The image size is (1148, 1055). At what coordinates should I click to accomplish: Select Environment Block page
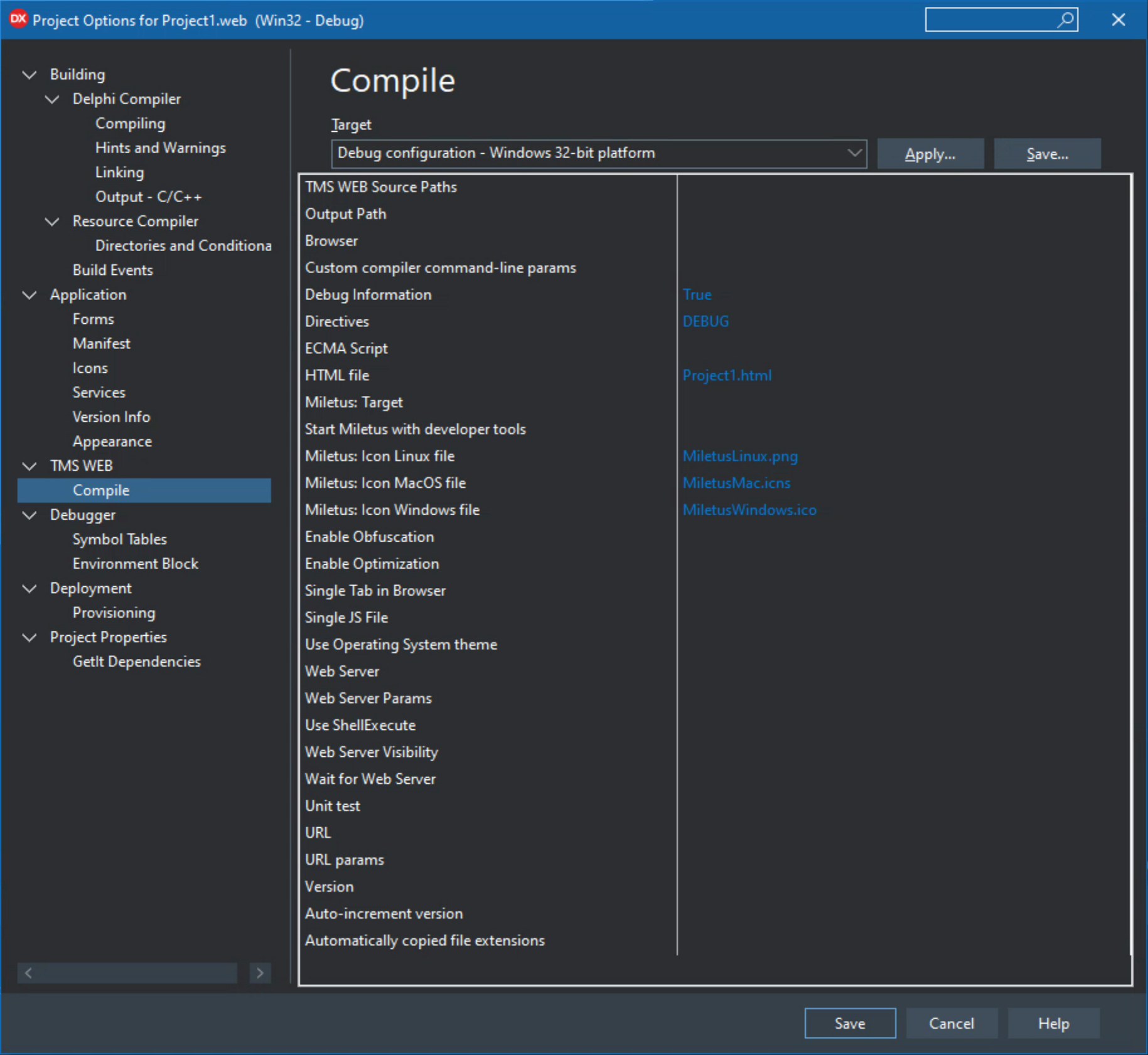[x=136, y=564]
